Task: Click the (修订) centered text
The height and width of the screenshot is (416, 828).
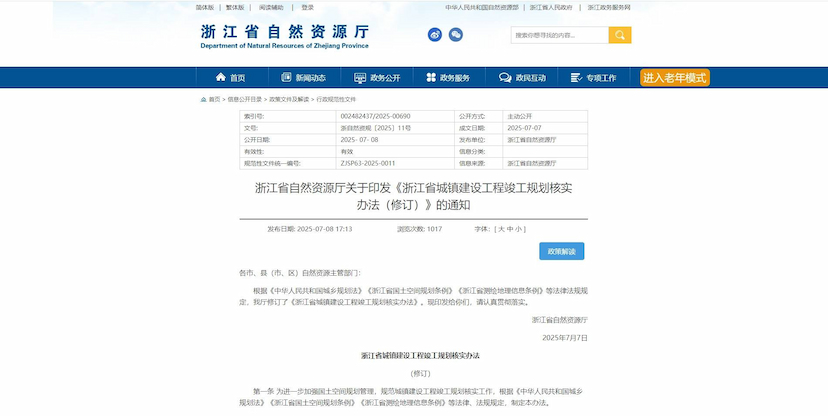Action: 420,374
